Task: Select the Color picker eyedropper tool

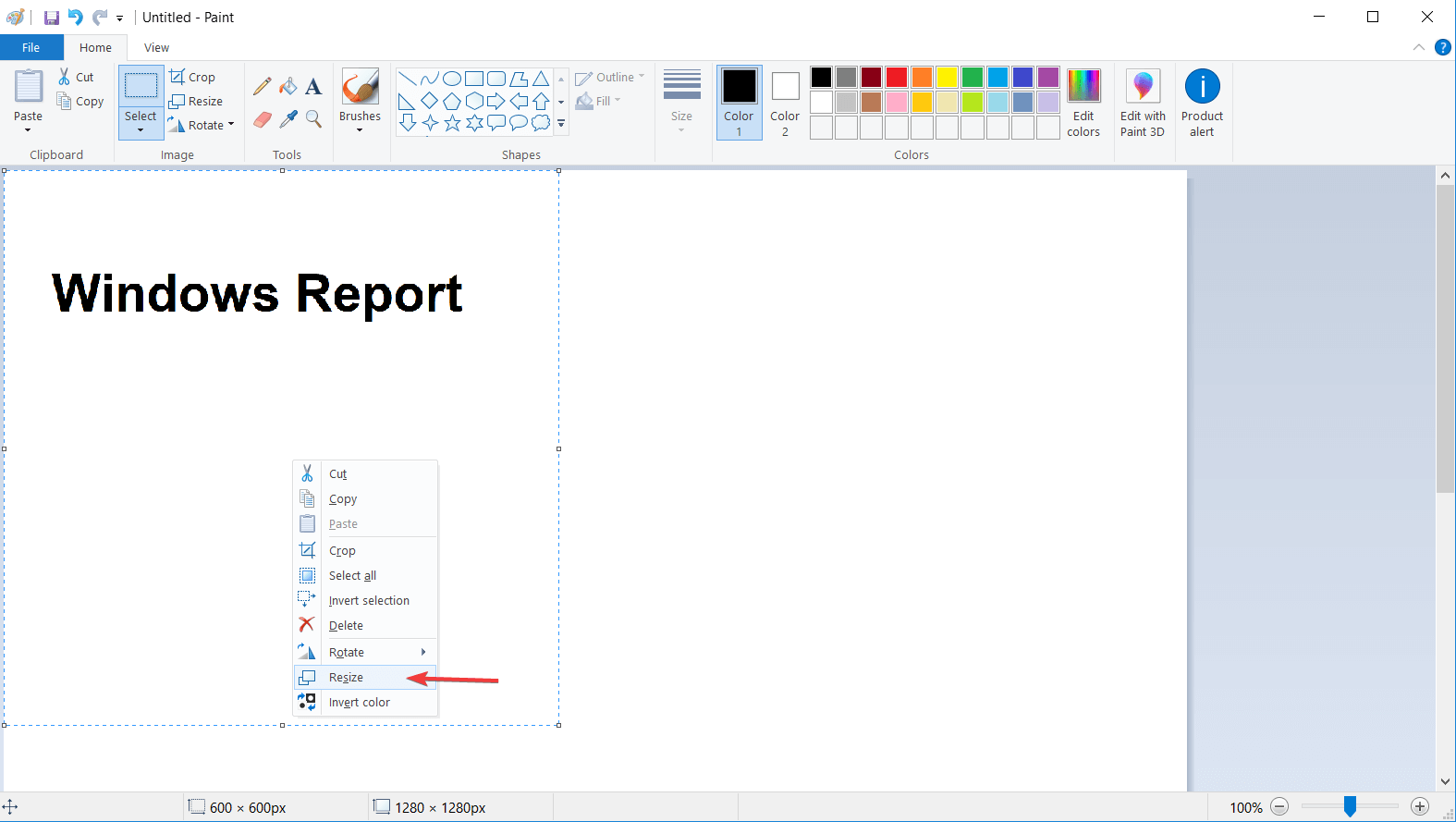Action: pos(288,119)
